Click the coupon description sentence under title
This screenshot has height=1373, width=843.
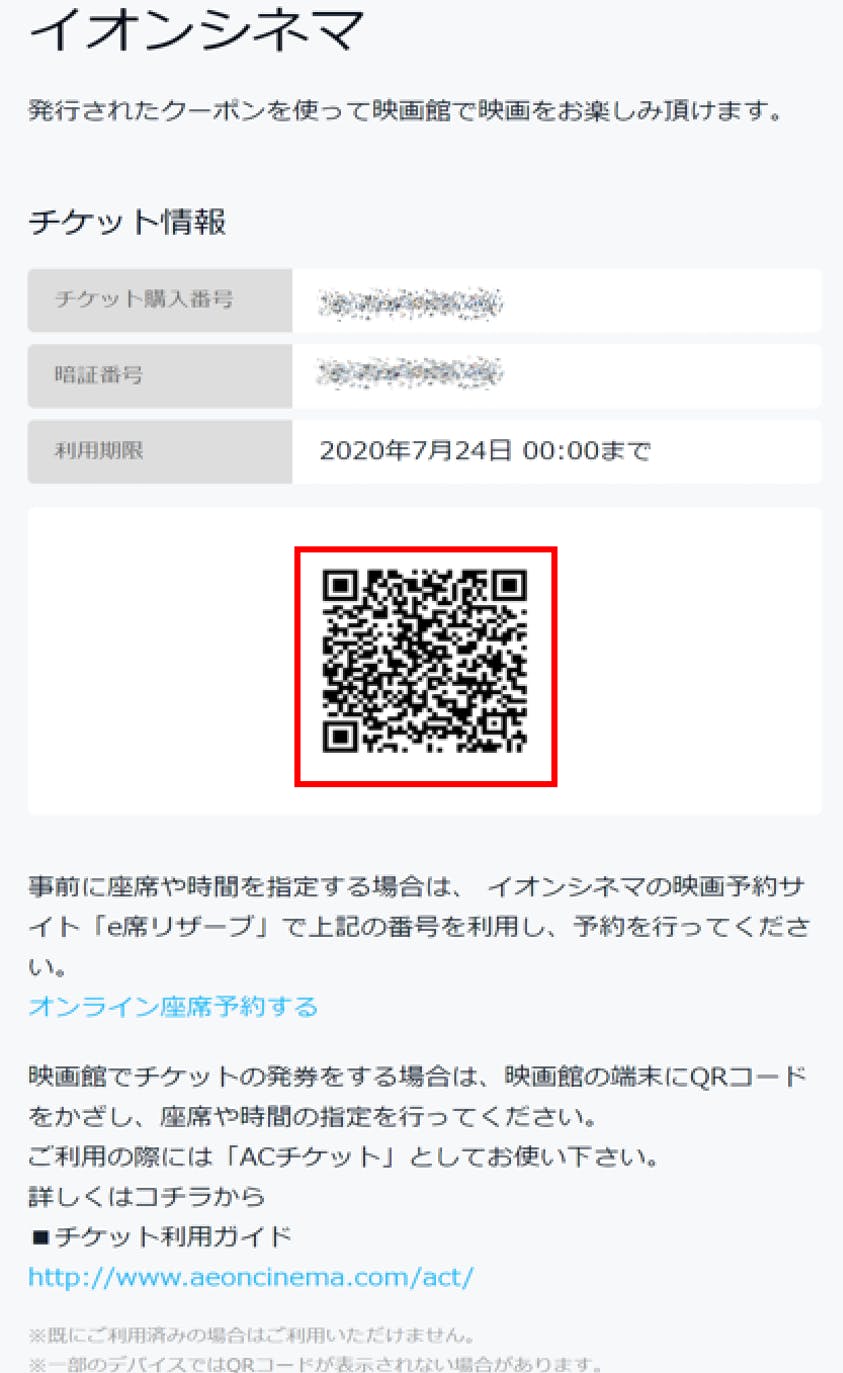(x=405, y=110)
